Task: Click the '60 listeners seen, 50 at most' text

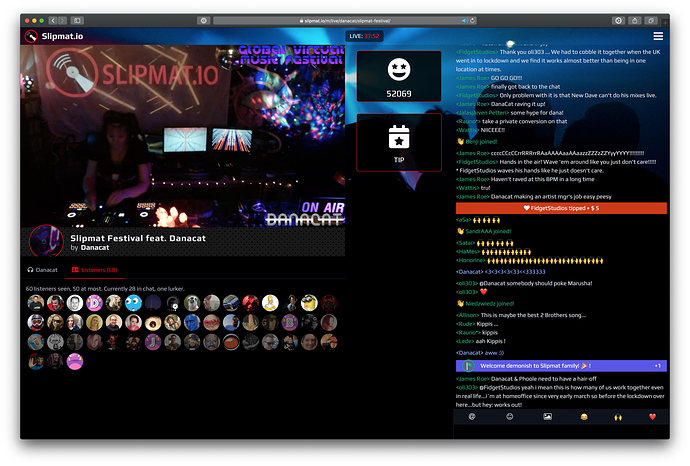Action: [x=105, y=289]
